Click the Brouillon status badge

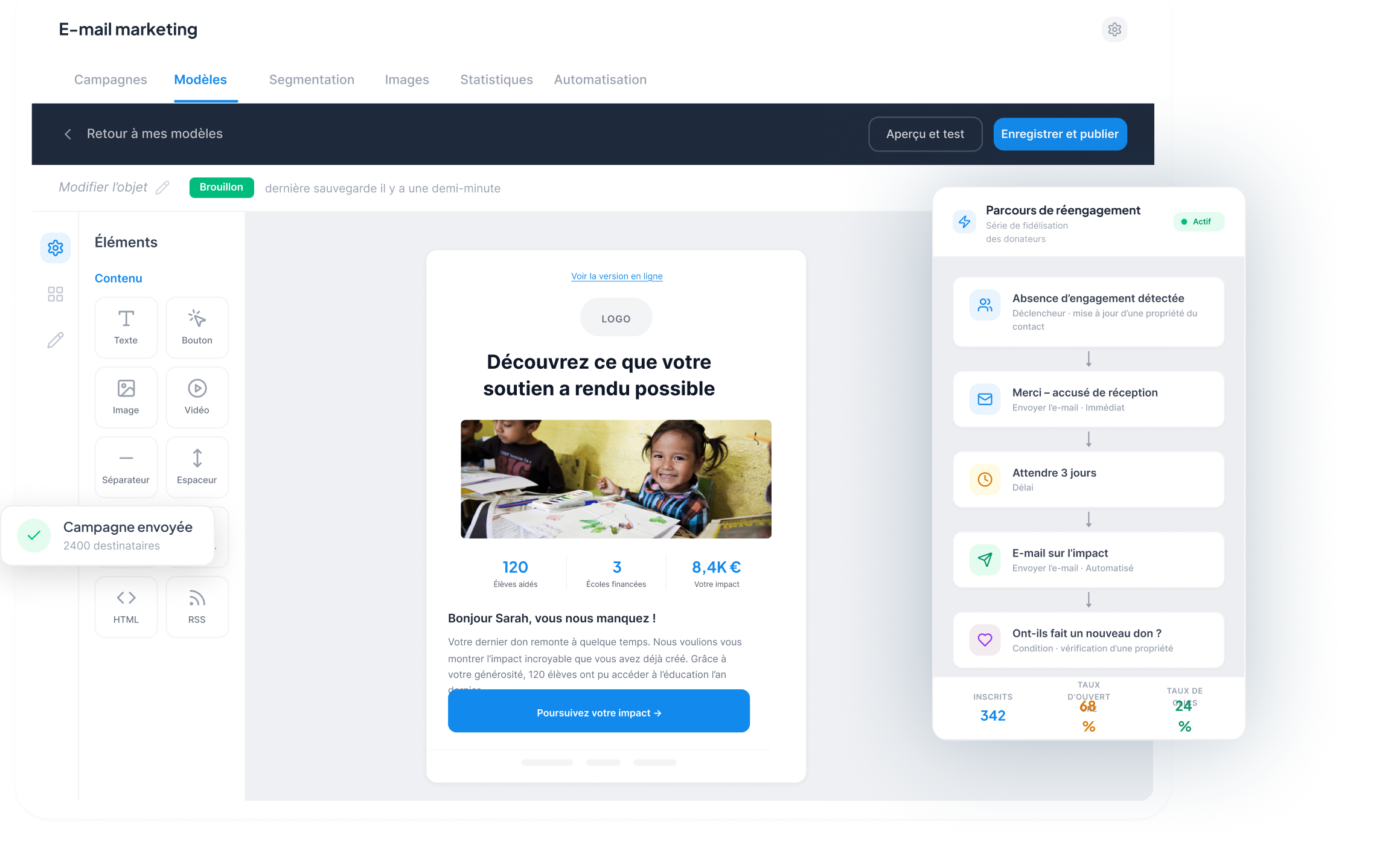pyautogui.click(x=222, y=187)
